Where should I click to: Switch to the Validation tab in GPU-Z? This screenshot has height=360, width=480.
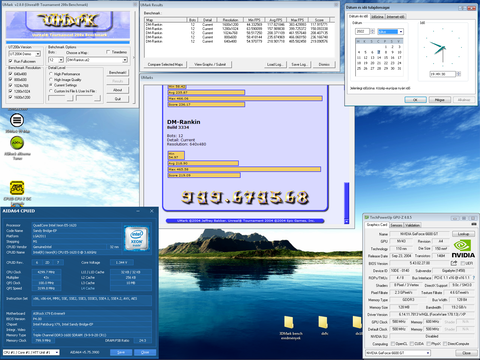(412, 225)
